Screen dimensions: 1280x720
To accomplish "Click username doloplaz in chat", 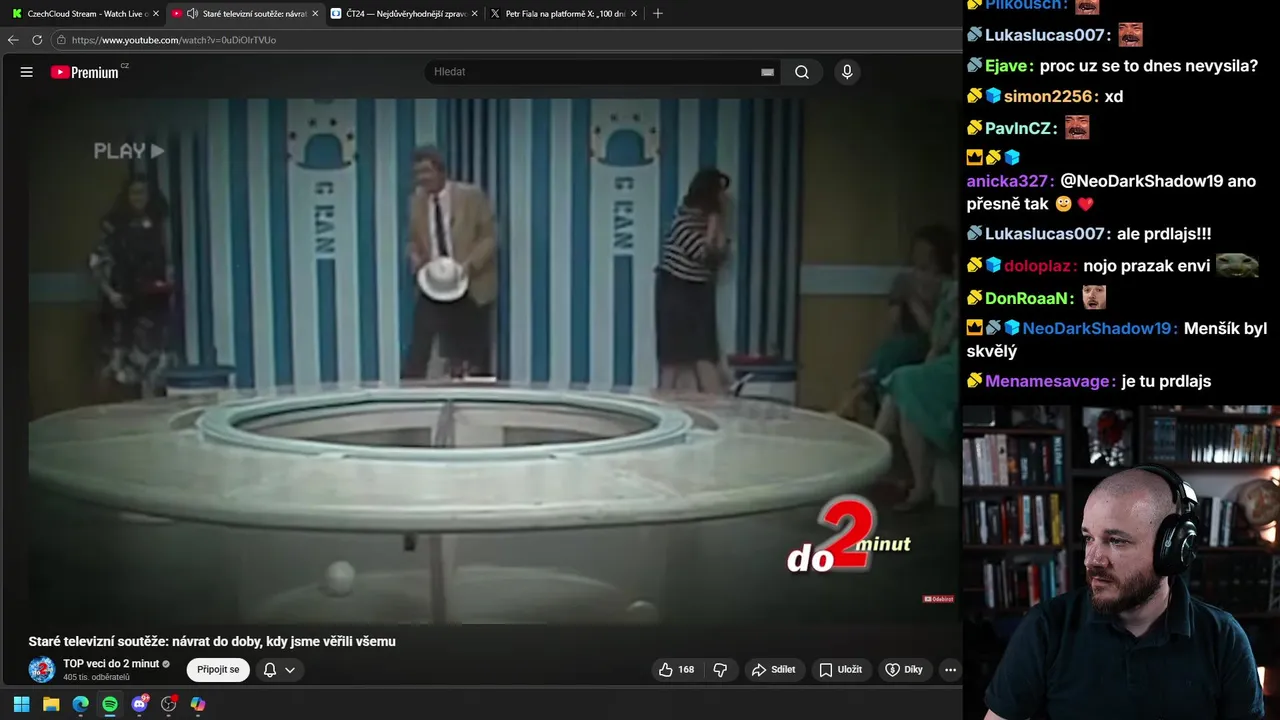I will click(1040, 266).
